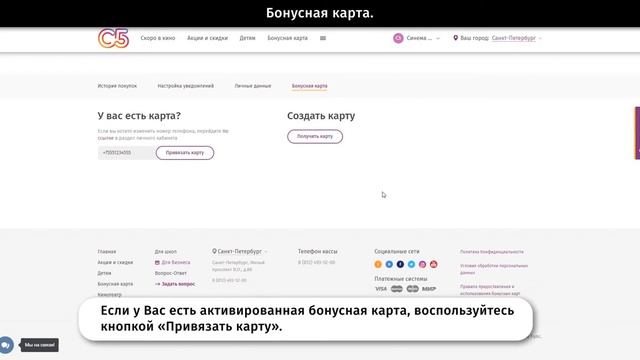Open footer link Для бизнеса
The width and height of the screenshot is (640, 360).
click(x=176, y=262)
